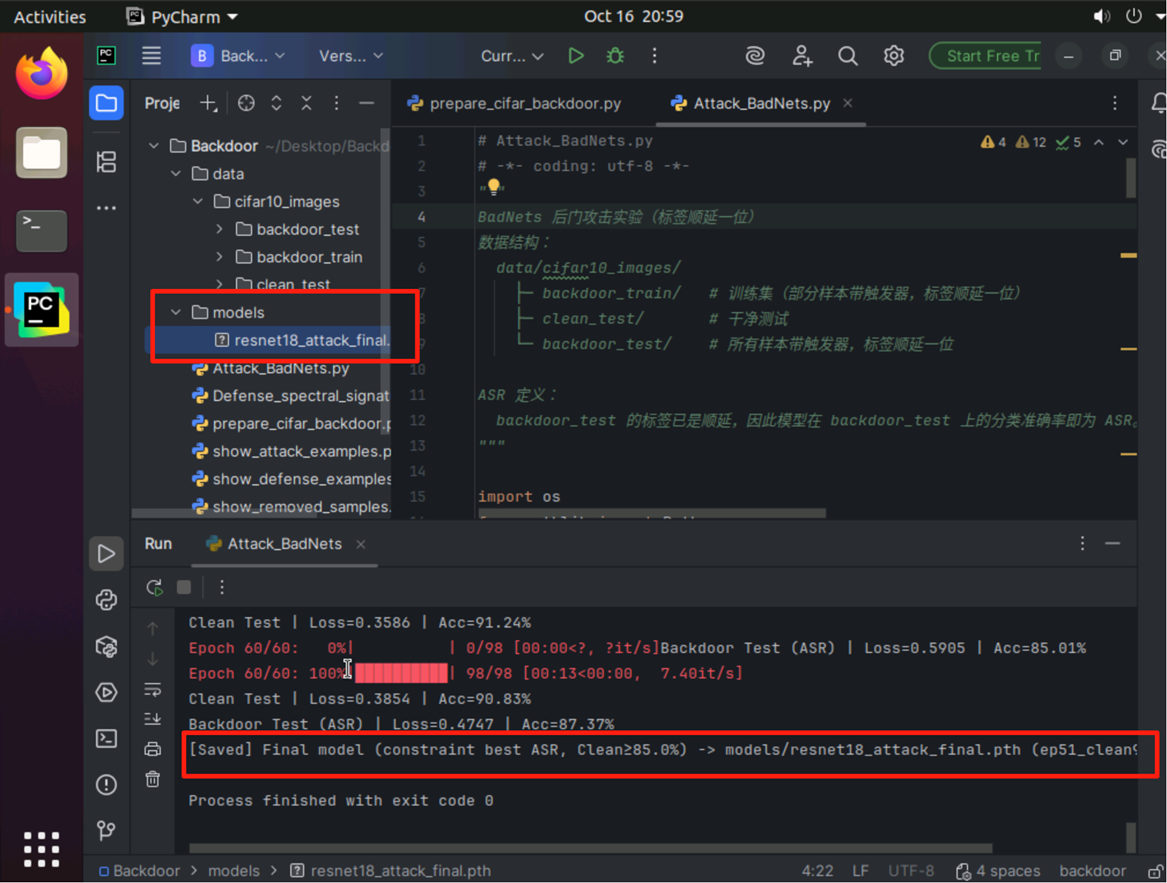Screen dimensions: 1167x883
Task: Click the print icon in Run console
Action: [152, 749]
